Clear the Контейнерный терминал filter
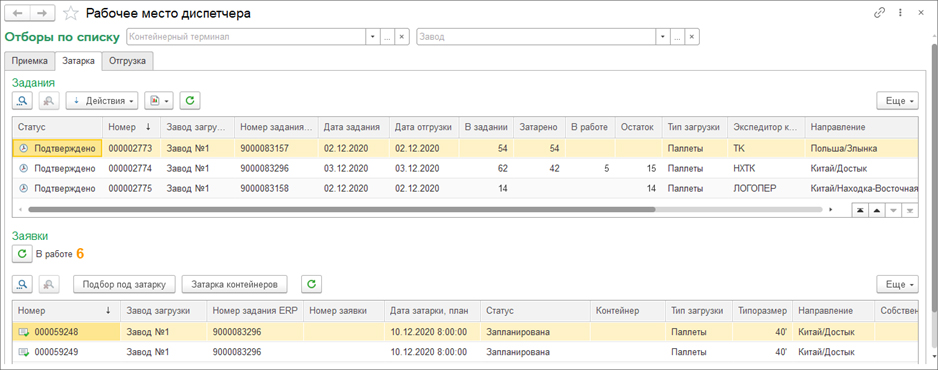 (402, 37)
